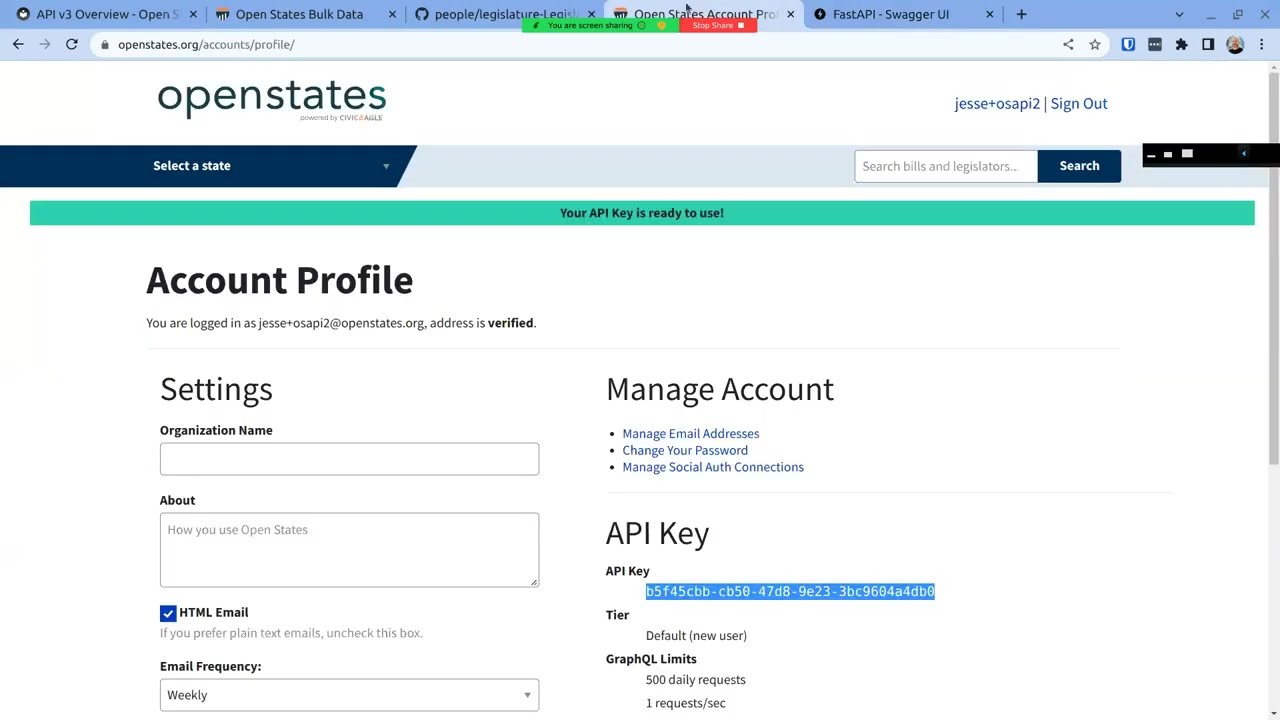Go back with the browser back arrow

[18, 44]
